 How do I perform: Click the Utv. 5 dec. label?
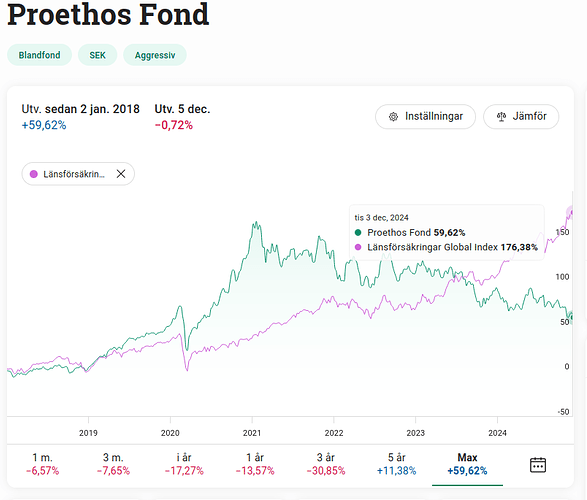(182, 109)
